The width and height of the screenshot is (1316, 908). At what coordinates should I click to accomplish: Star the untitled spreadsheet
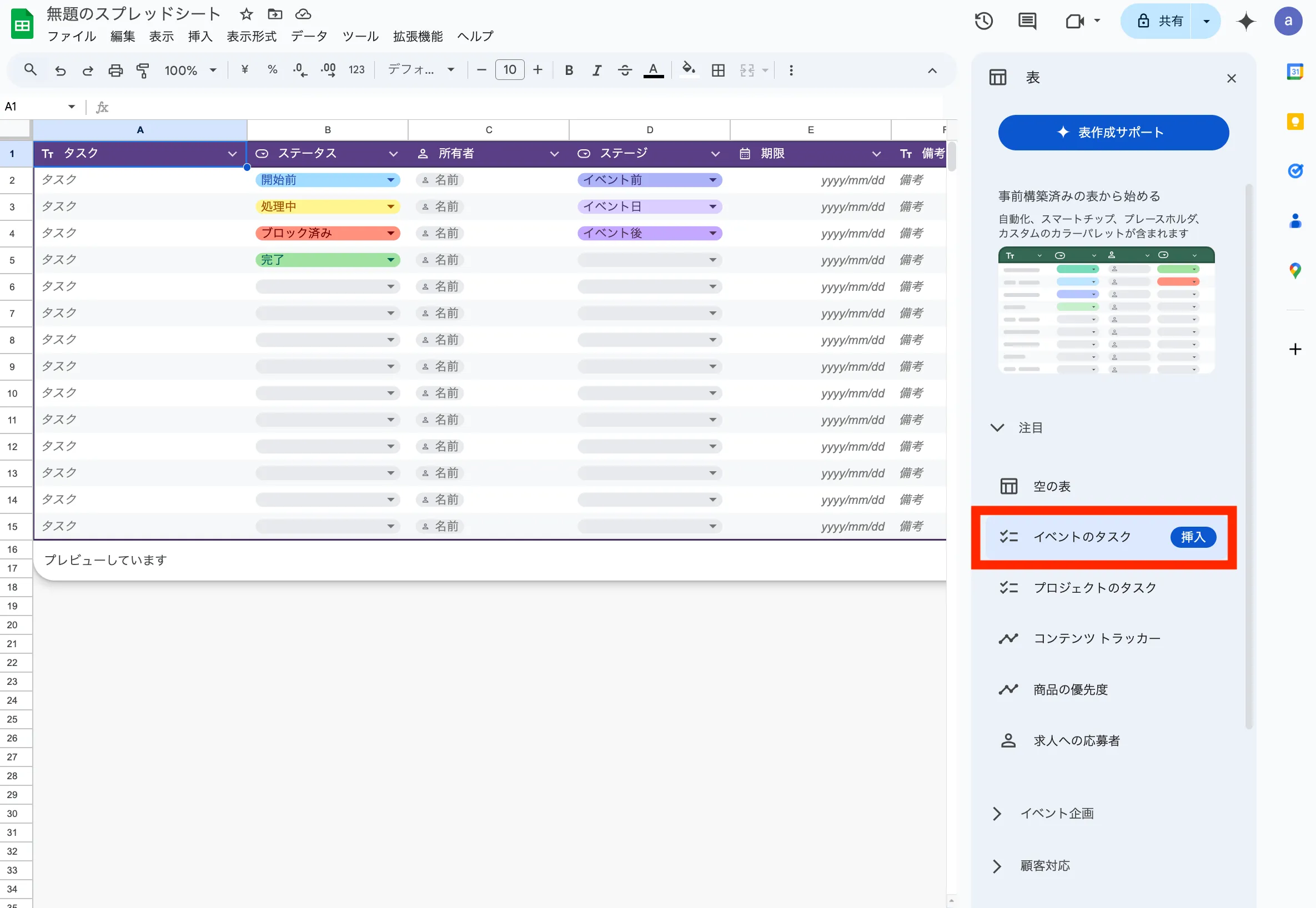246,14
